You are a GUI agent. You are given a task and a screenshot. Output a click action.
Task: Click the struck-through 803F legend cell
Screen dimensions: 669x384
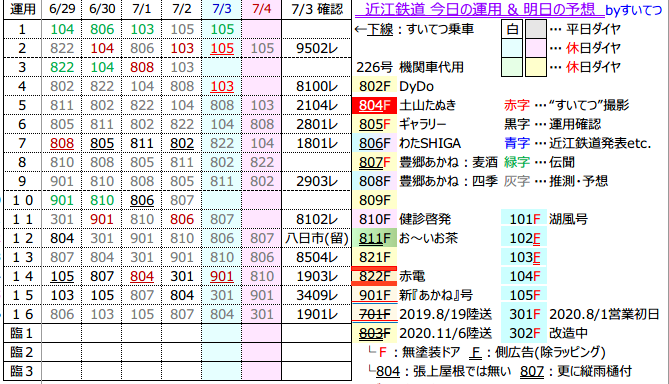(375, 333)
